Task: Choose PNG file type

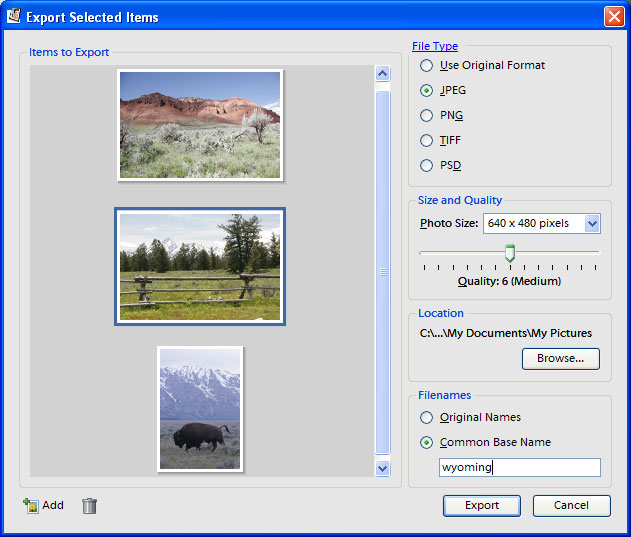Action: point(427,116)
